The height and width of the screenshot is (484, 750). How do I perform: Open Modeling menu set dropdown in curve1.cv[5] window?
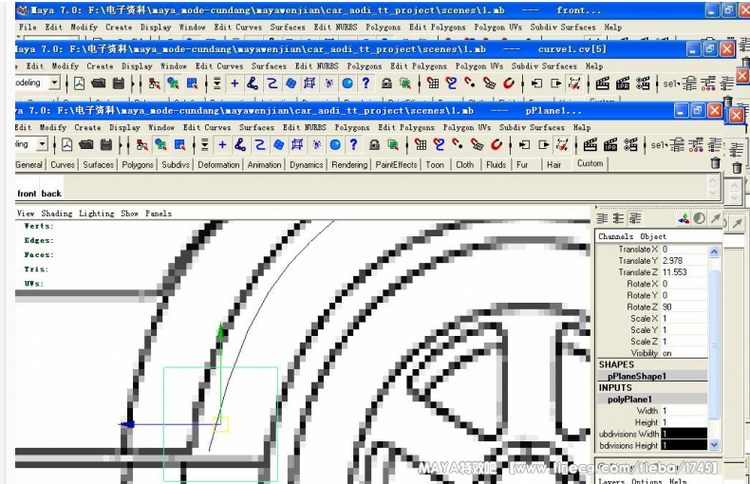[x=55, y=82]
